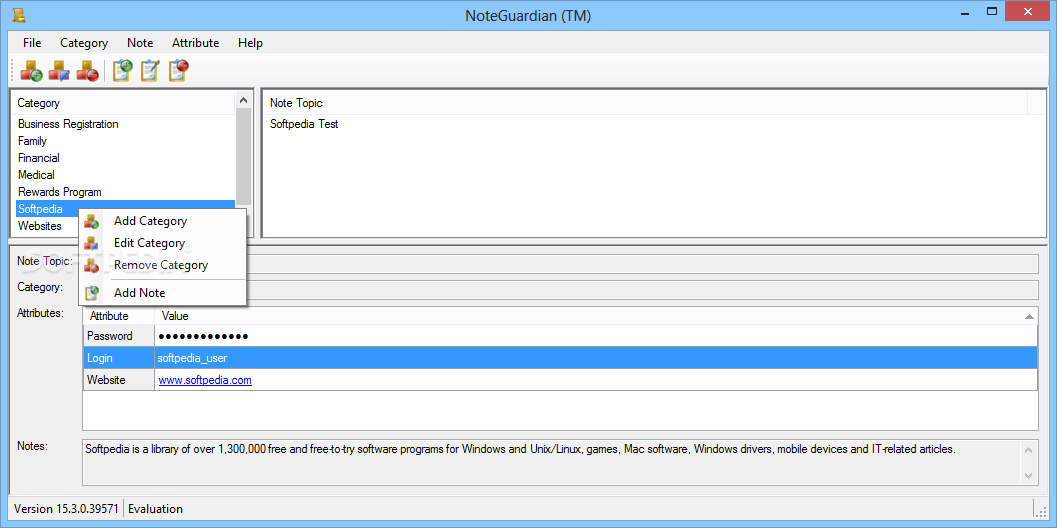Click the Password attribute row label
Screen dimensions: 1057x528
(119, 336)
